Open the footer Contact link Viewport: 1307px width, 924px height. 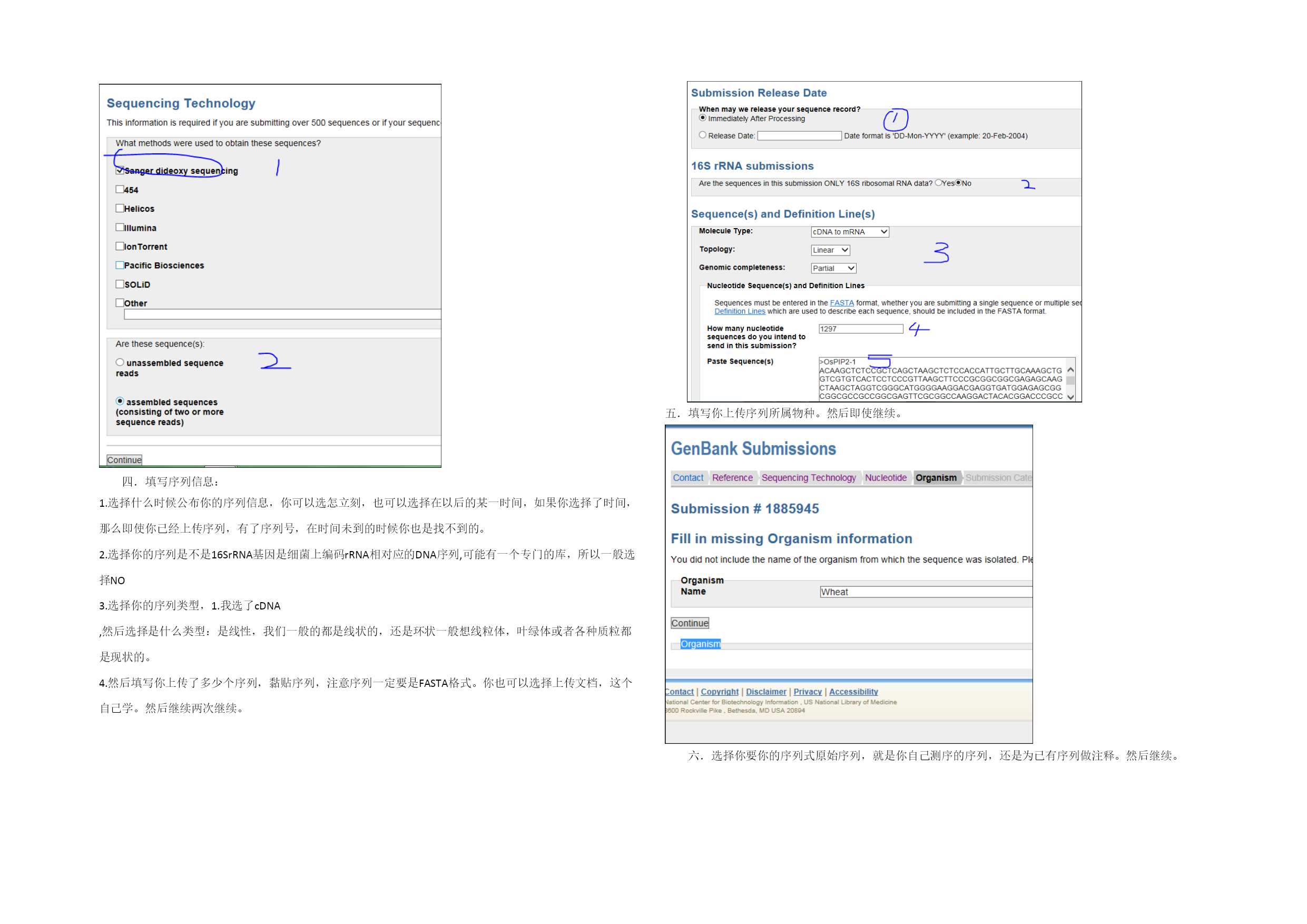coord(680,692)
